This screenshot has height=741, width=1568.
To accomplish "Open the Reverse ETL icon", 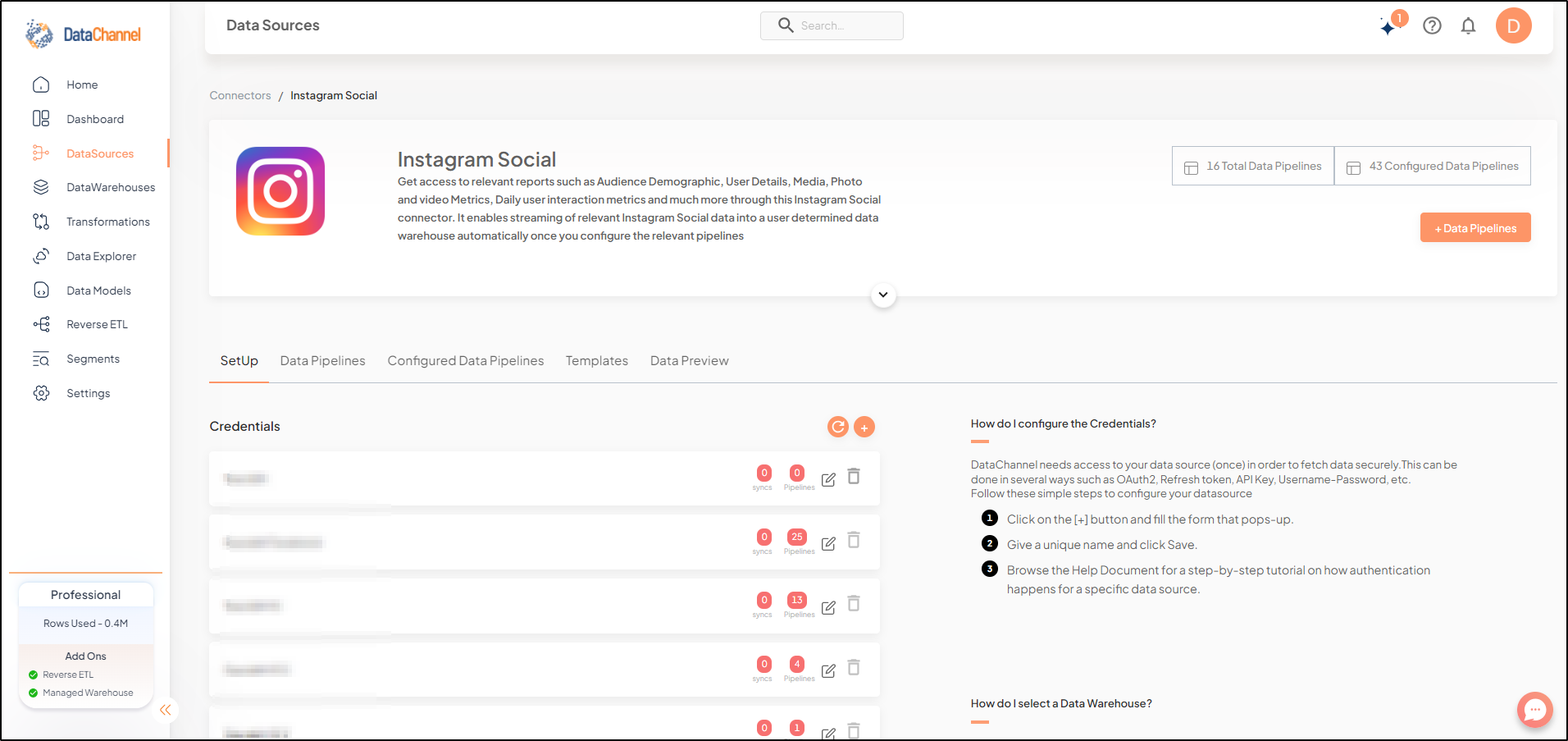I will pos(41,324).
